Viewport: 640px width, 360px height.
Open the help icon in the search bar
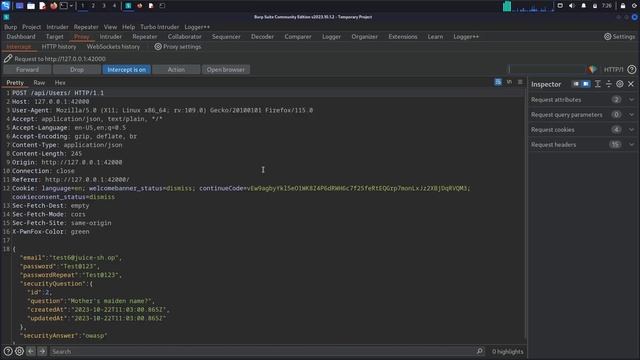click(x=8, y=351)
